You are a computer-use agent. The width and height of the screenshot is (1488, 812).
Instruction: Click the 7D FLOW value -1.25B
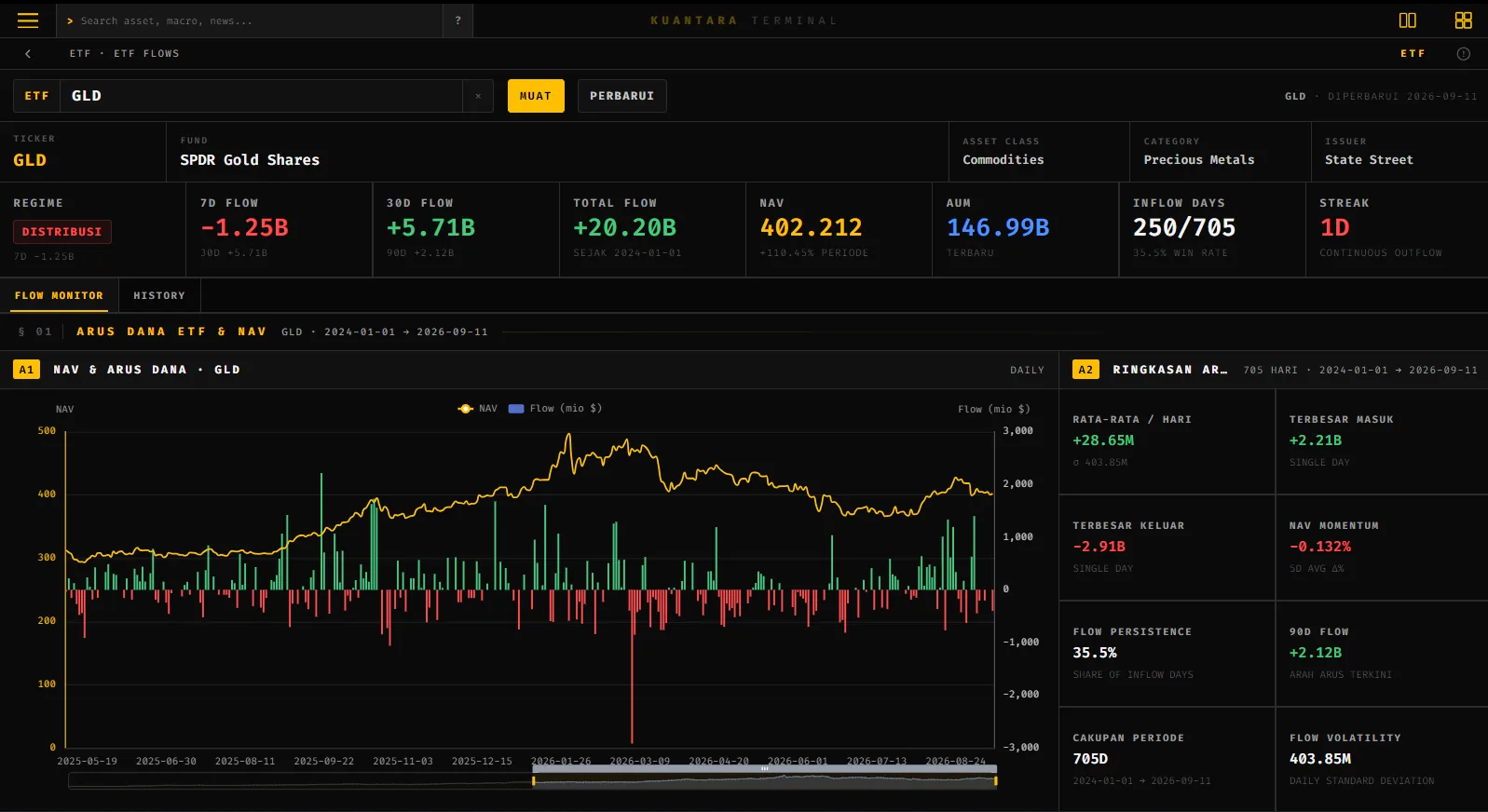(244, 228)
